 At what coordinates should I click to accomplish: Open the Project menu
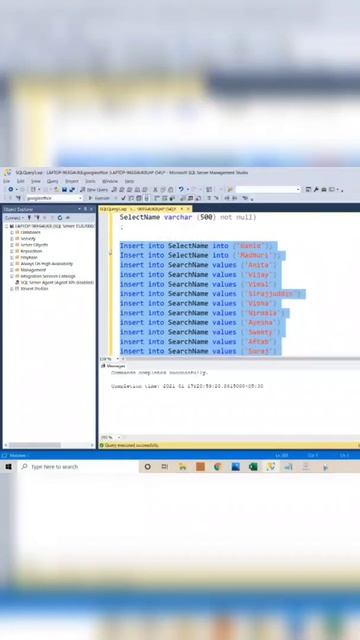coord(72,181)
